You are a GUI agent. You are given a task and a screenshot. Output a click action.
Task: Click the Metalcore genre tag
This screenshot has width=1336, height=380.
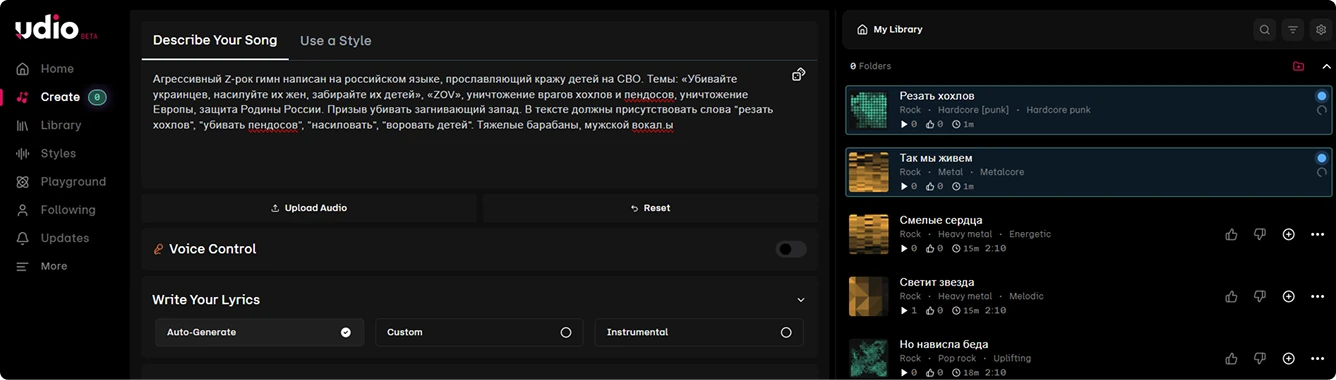(x=1002, y=172)
